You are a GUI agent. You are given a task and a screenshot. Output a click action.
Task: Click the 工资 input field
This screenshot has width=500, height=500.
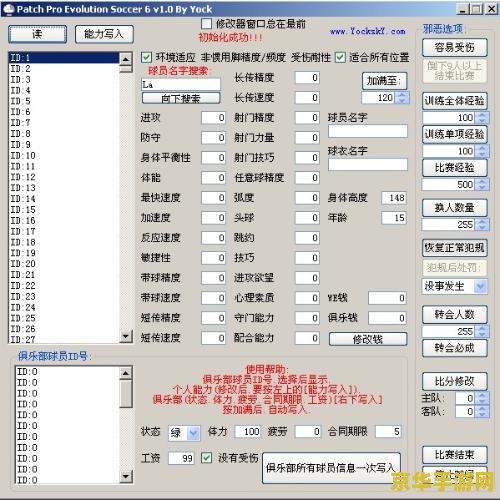181,458
